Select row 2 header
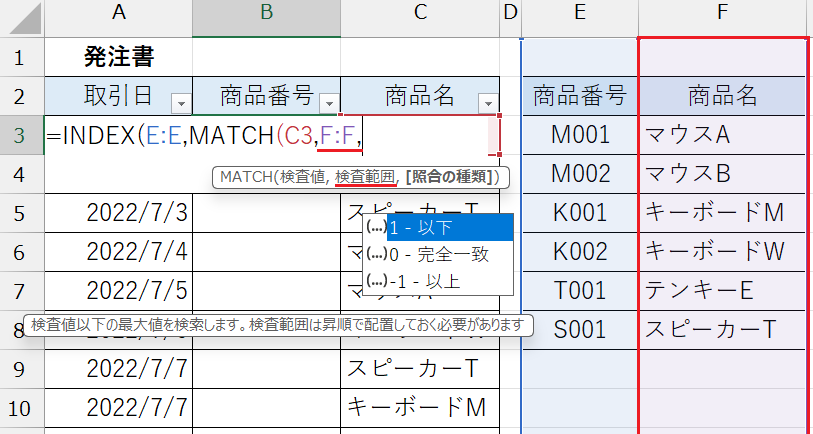This screenshot has height=434, width=813. coord(22,96)
